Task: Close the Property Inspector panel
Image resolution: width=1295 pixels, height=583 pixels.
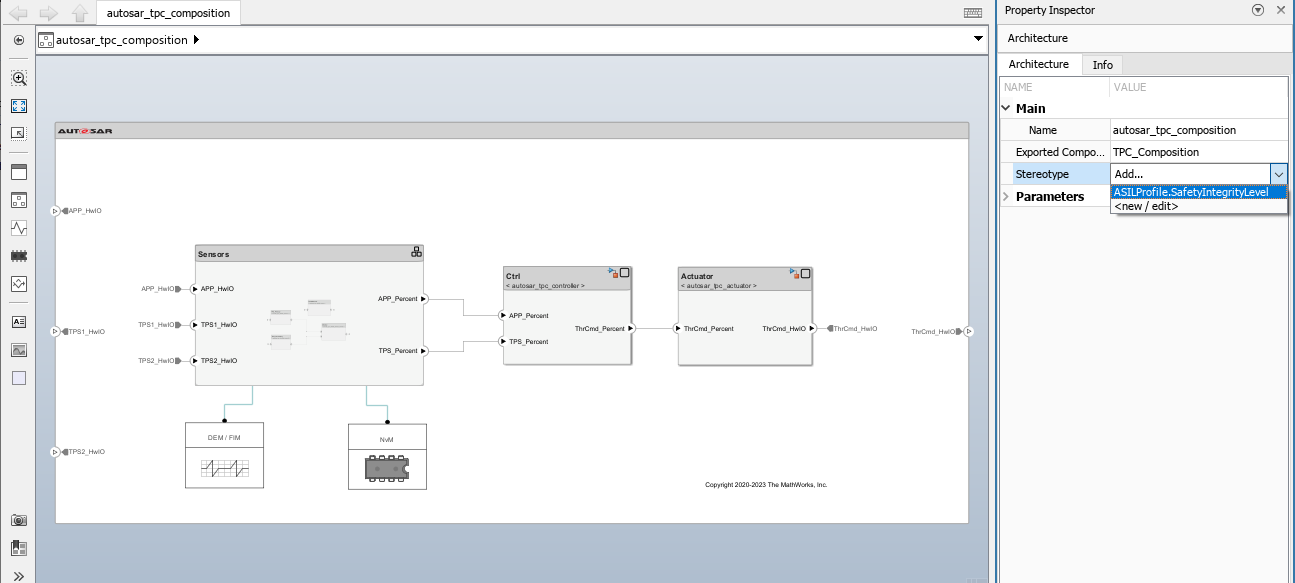Action: tap(1281, 10)
